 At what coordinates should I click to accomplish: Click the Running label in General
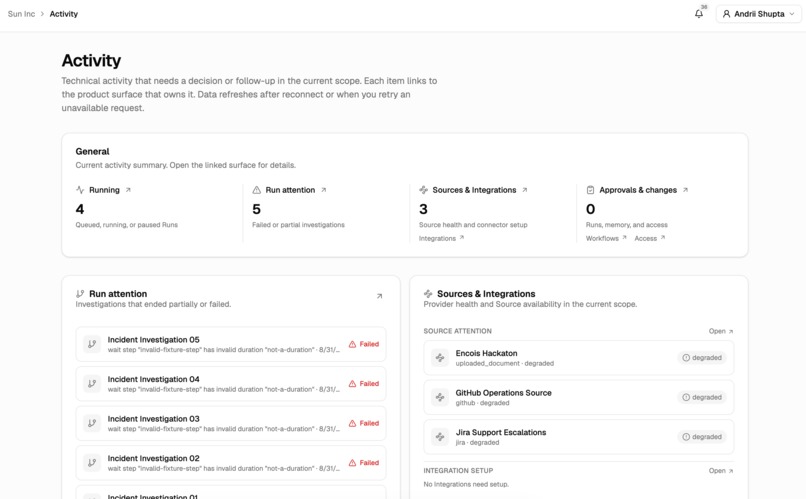[x=104, y=190]
